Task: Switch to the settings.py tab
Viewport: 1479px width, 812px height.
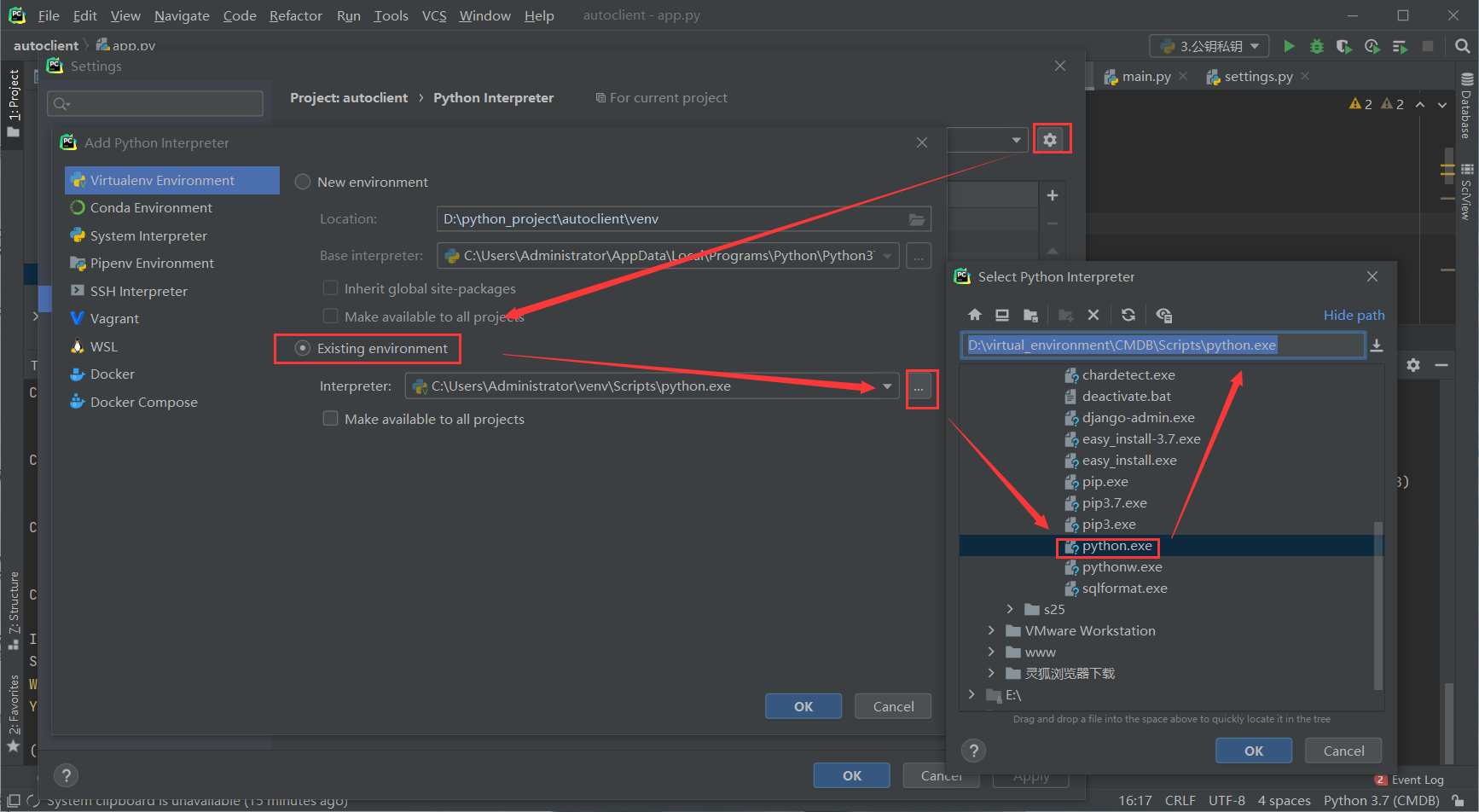Action: point(1258,77)
